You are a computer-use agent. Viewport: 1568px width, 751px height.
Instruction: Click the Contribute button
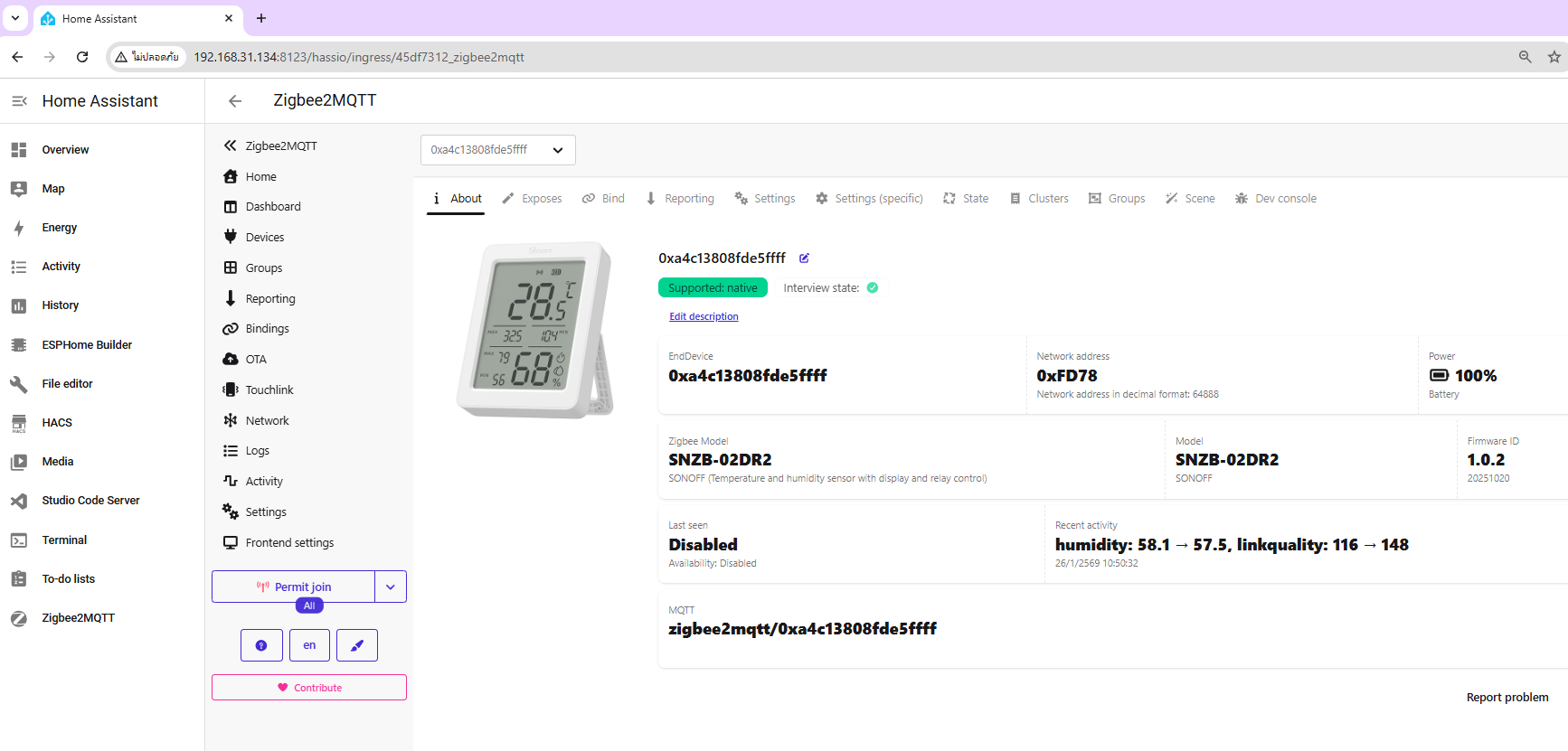tap(309, 688)
